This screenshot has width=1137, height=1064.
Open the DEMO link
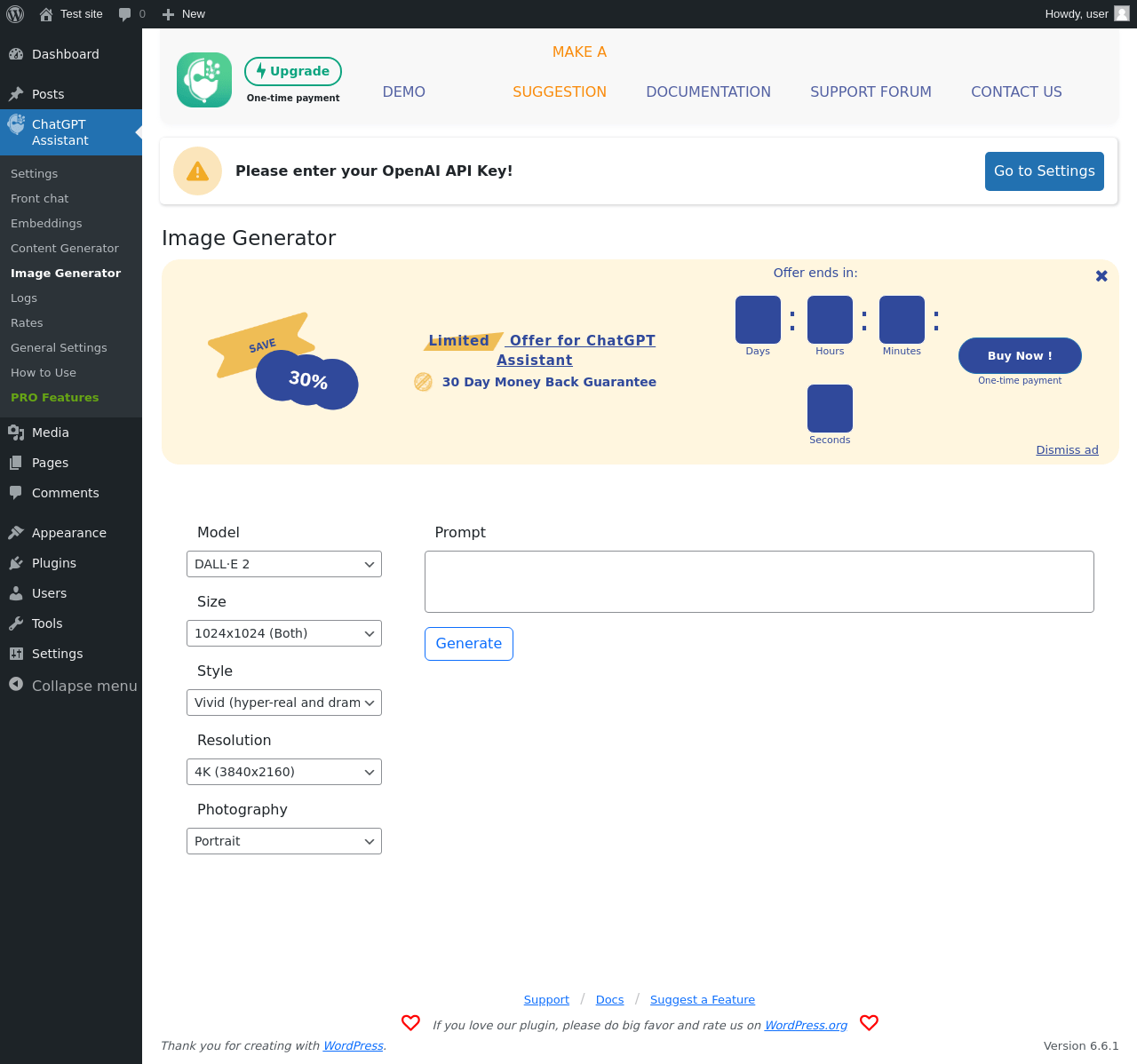point(404,91)
